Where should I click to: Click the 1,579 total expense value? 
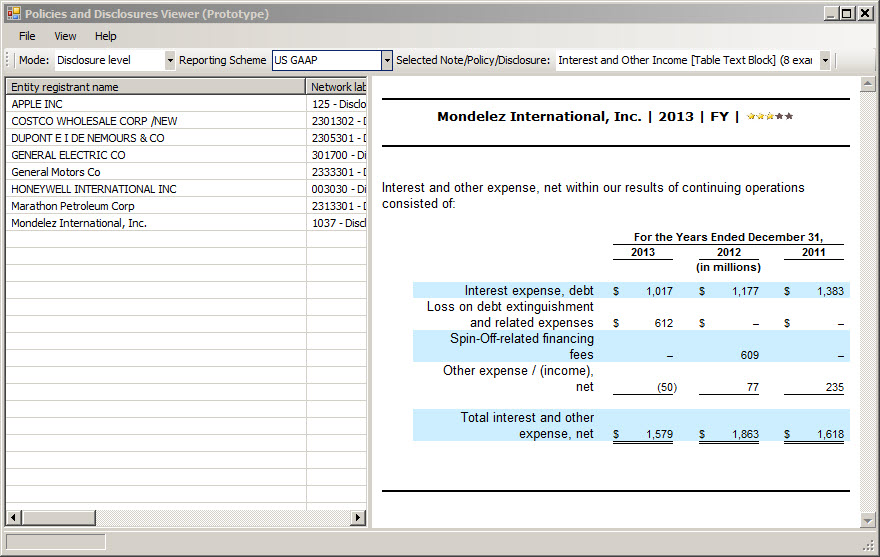coord(659,434)
